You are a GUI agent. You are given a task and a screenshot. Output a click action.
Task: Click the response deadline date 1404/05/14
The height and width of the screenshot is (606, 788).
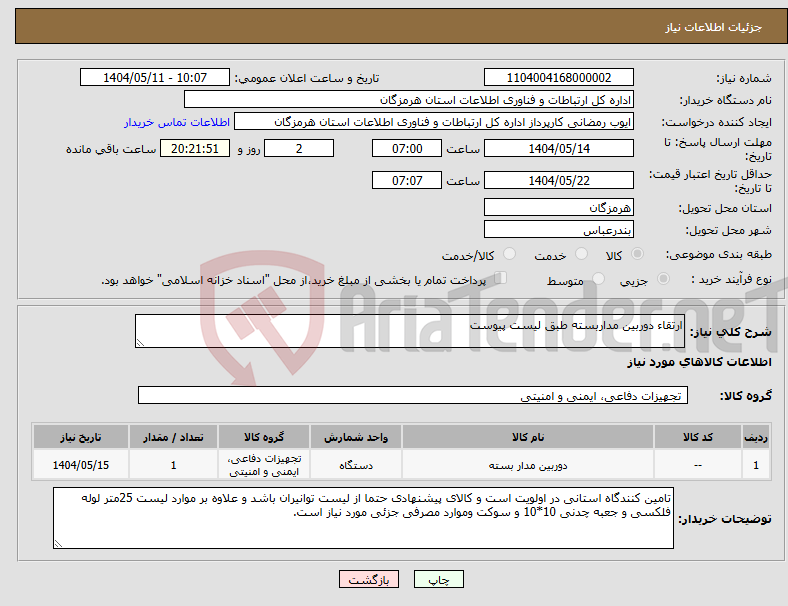click(559, 148)
